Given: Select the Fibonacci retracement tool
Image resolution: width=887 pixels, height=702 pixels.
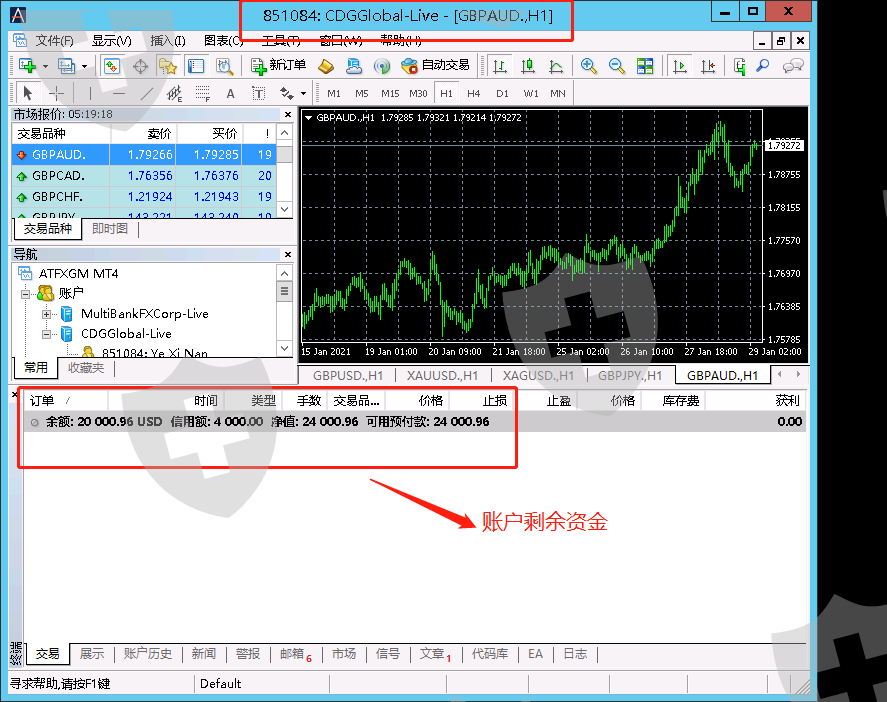Looking at the screenshot, I should click(x=203, y=93).
